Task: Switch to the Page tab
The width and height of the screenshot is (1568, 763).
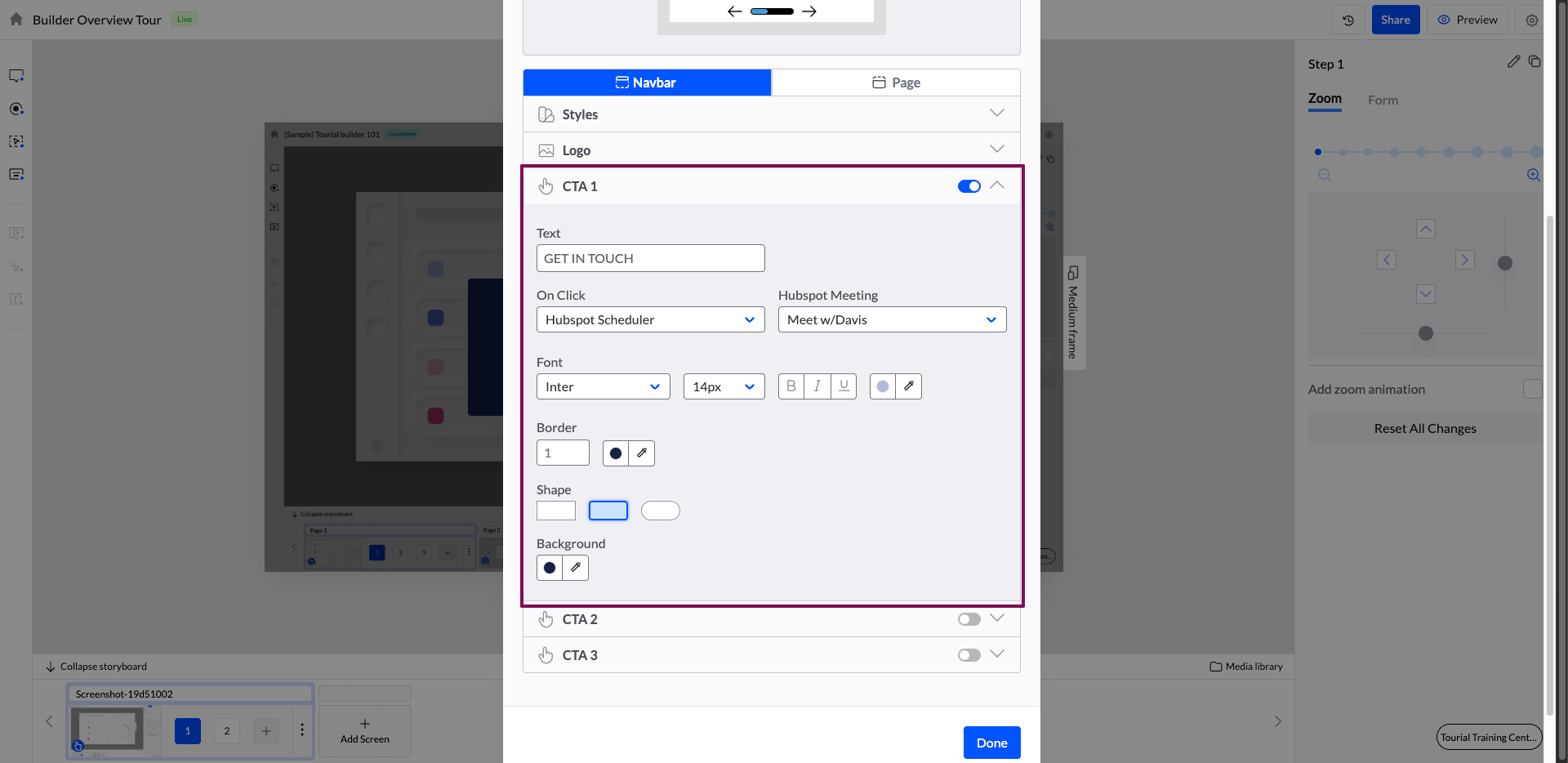Action: point(896,83)
